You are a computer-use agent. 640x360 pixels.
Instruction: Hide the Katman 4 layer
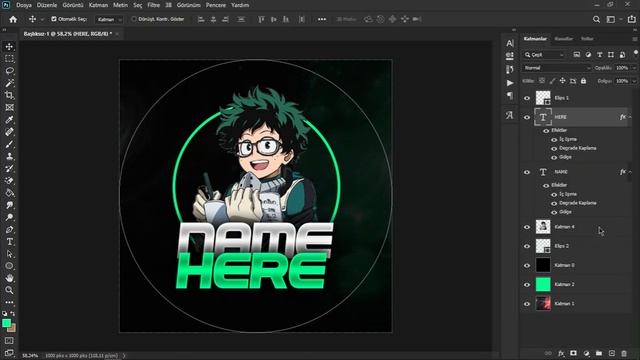coord(527,227)
